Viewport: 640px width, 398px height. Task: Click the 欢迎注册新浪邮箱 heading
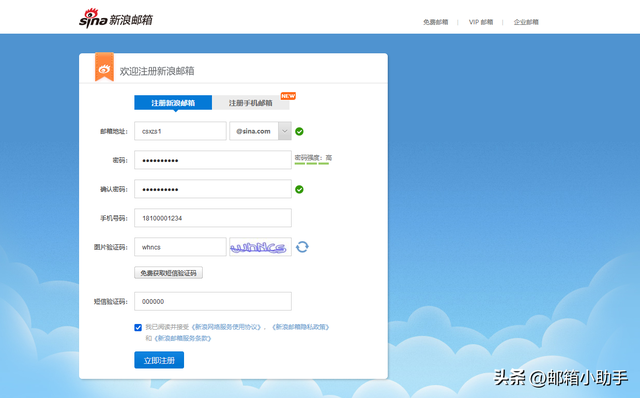click(x=157, y=71)
